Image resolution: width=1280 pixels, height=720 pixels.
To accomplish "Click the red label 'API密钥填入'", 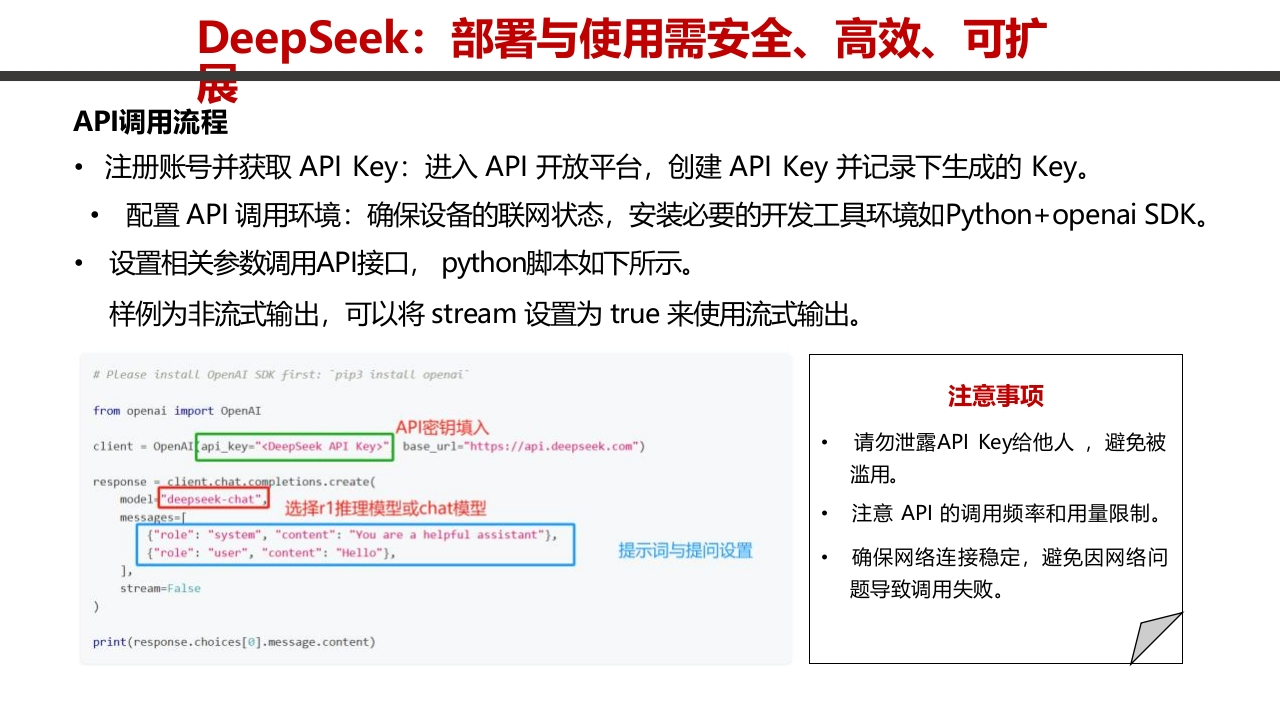I will (443, 427).
